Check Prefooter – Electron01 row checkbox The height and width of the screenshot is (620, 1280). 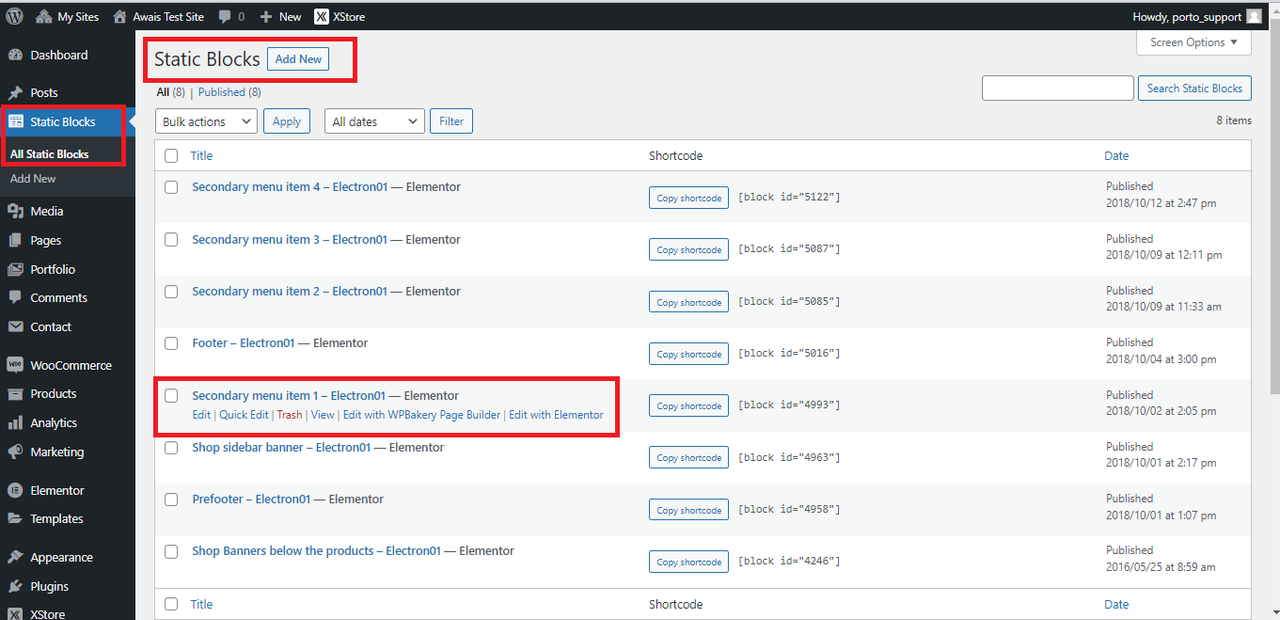[171, 500]
